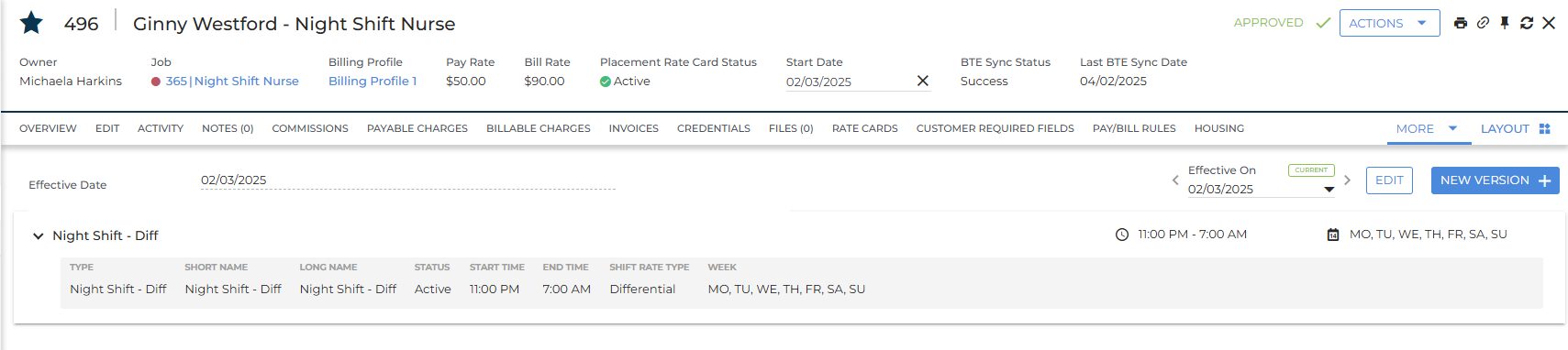The height and width of the screenshot is (350, 1568).
Task: Open job 365 | Night Shift Nurse link
Action: pyautogui.click(x=232, y=82)
